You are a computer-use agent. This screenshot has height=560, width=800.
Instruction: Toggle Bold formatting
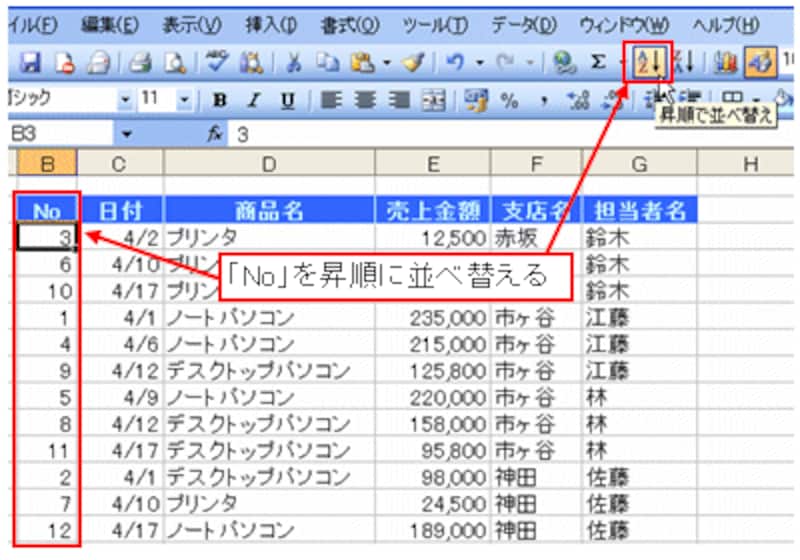220,100
